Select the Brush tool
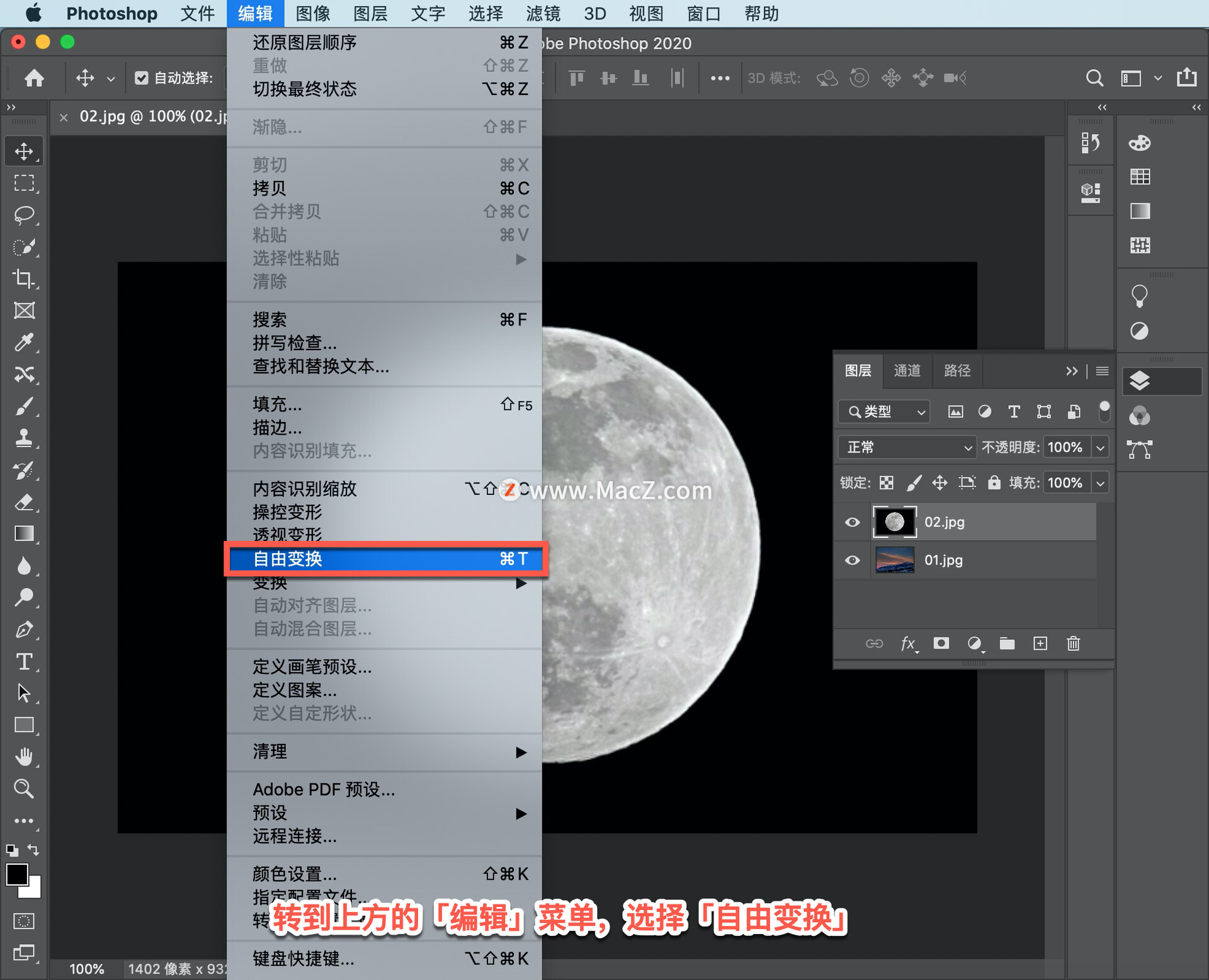Viewport: 1209px width, 980px height. (24, 406)
